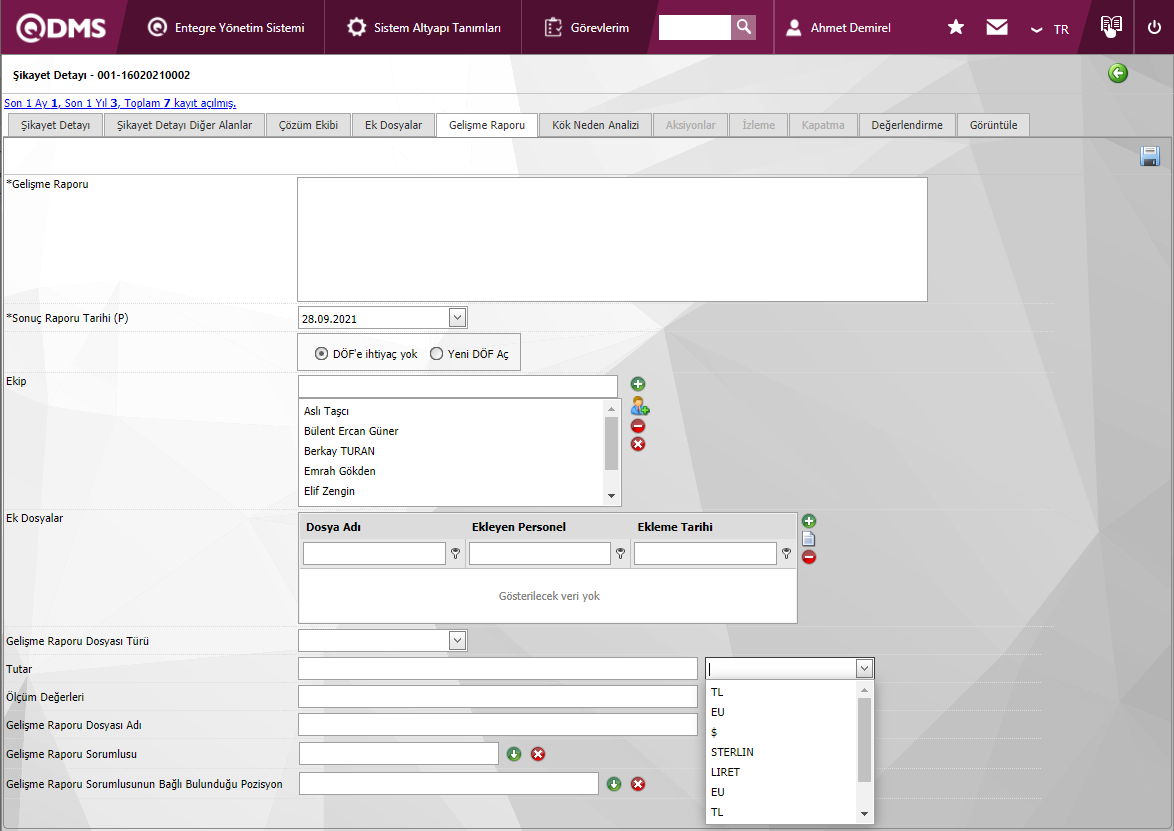This screenshot has width=1174, height=831.
Task: Select the DÖF'e ihtiyaç yok radio option
Action: click(321, 354)
